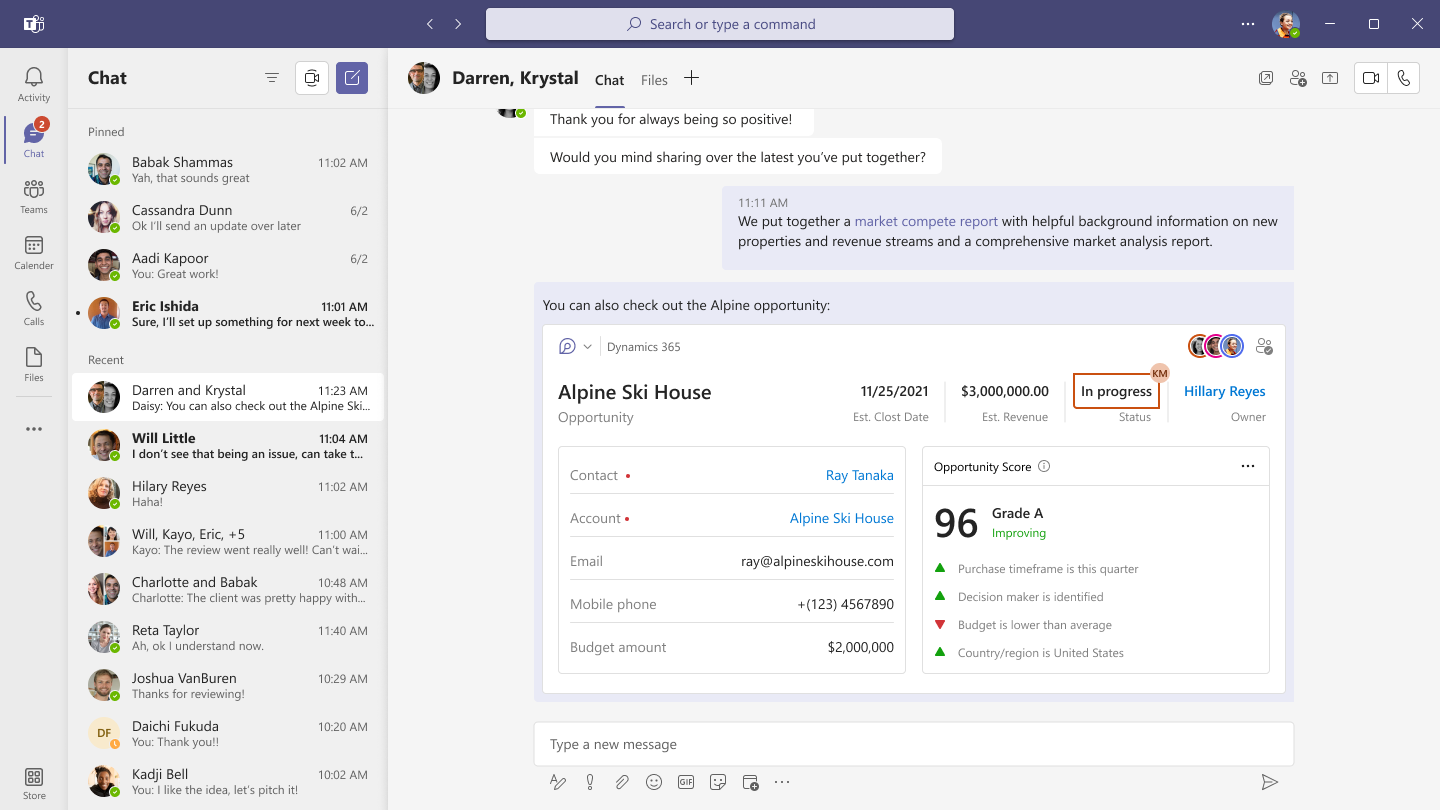Open the GIF picker in the message box
Screen dimensions: 1440x810
(x=686, y=782)
